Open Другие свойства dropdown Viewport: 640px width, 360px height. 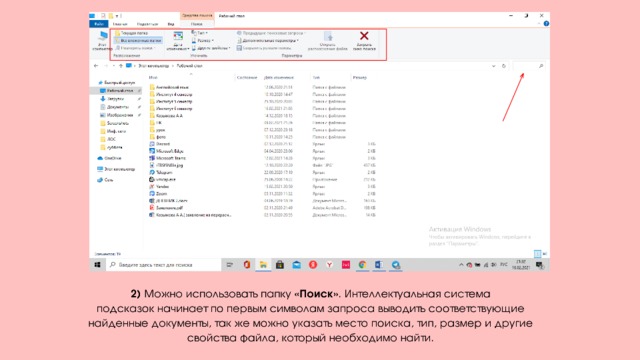[x=211, y=48]
